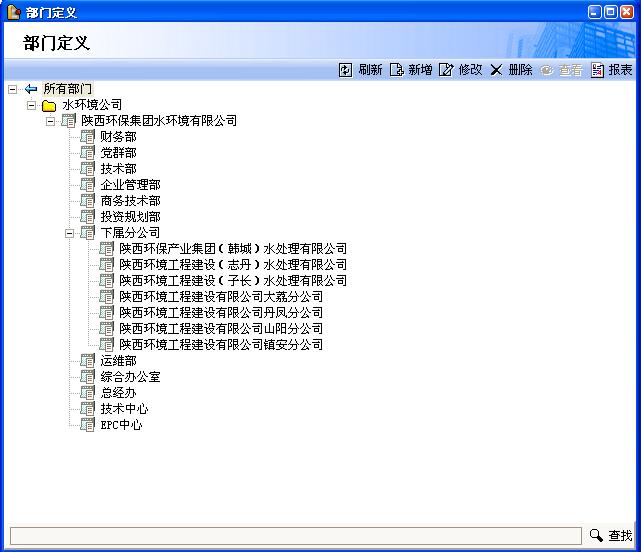Select the EPC中心 department

coord(121,425)
